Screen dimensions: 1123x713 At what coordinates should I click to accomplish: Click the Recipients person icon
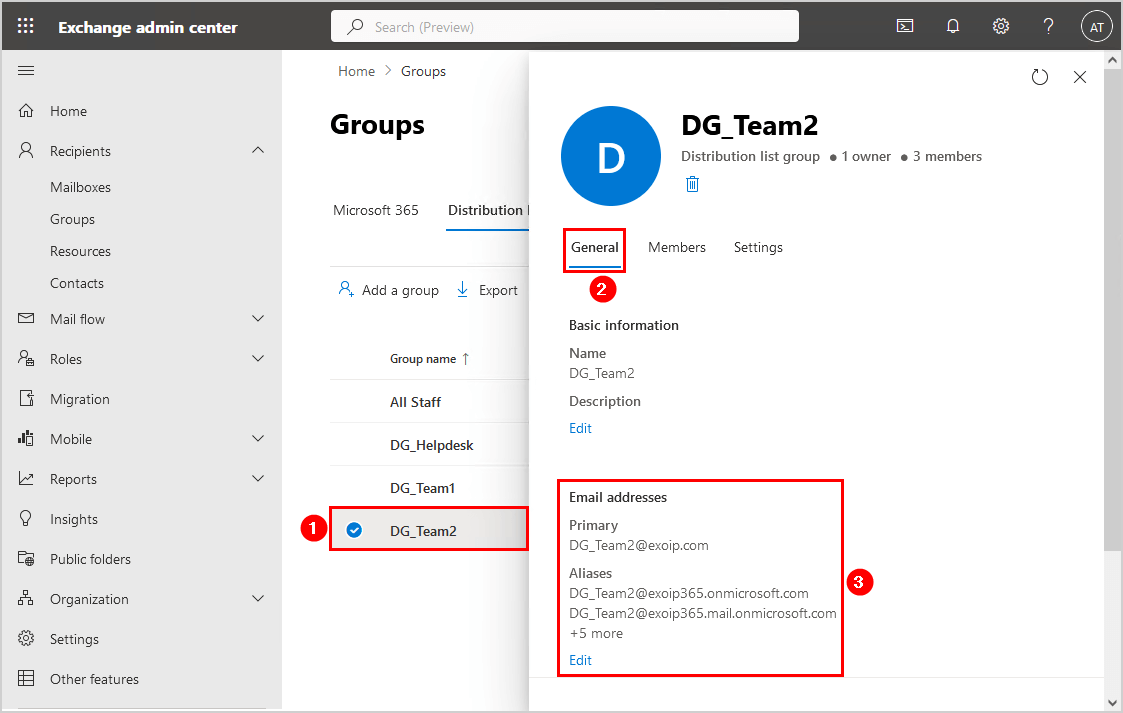pyautogui.click(x=26, y=150)
